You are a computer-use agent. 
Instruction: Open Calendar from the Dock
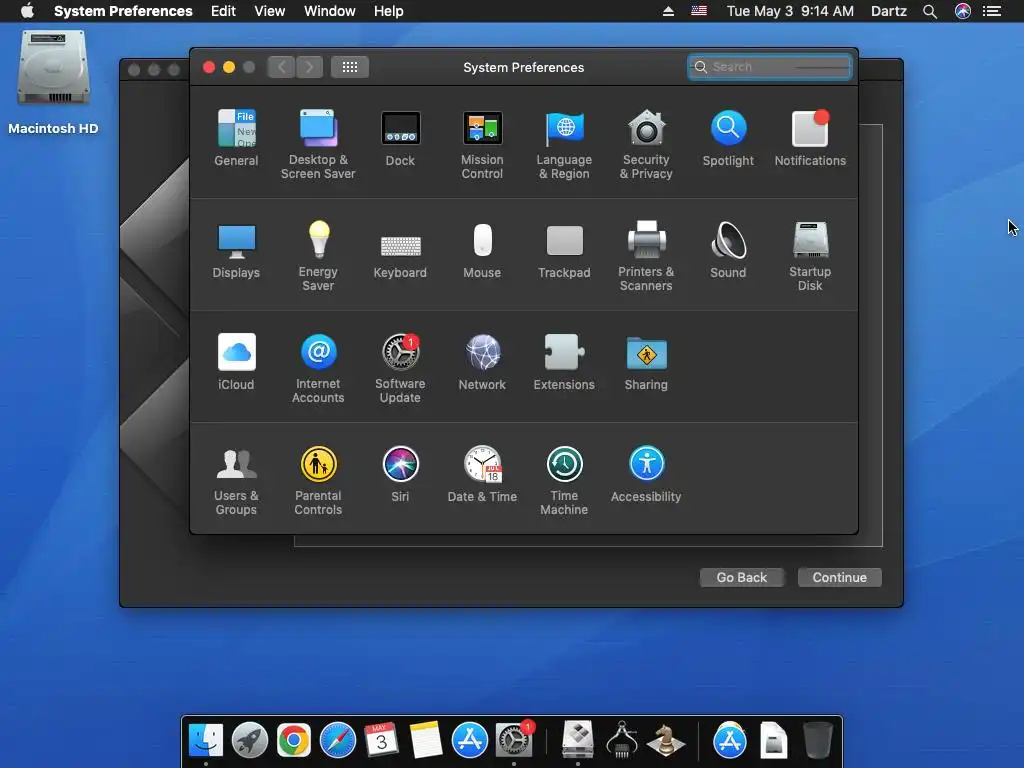pyautogui.click(x=381, y=740)
